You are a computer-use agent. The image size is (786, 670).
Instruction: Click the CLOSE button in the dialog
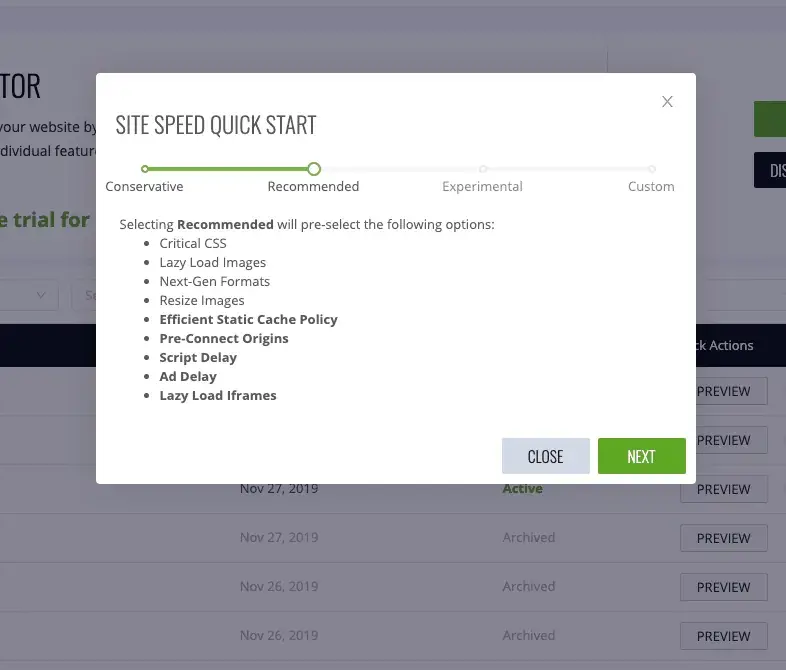coord(545,456)
